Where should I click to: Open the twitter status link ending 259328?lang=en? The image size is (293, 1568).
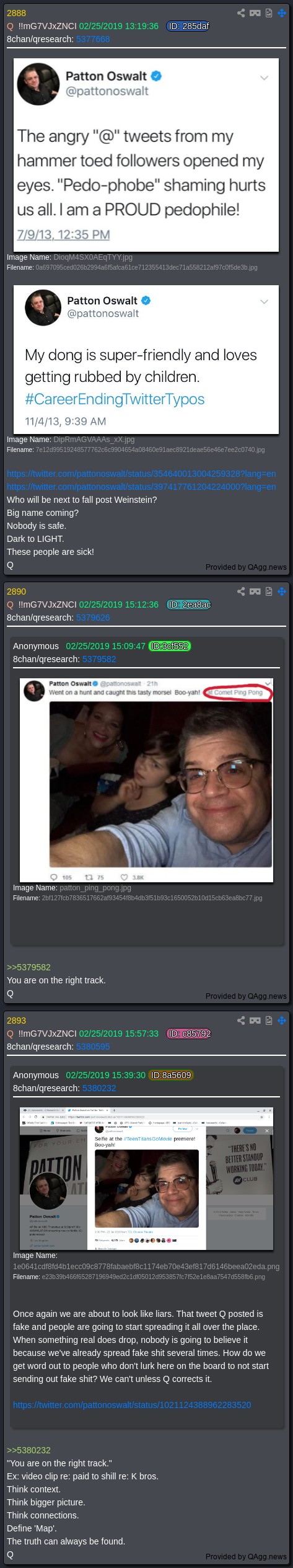(x=141, y=474)
